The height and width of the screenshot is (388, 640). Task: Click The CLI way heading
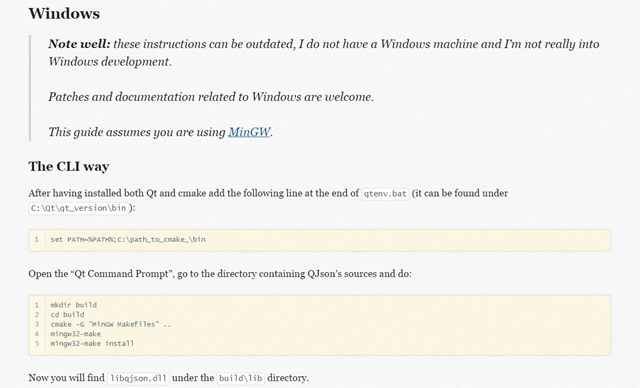click(69, 166)
